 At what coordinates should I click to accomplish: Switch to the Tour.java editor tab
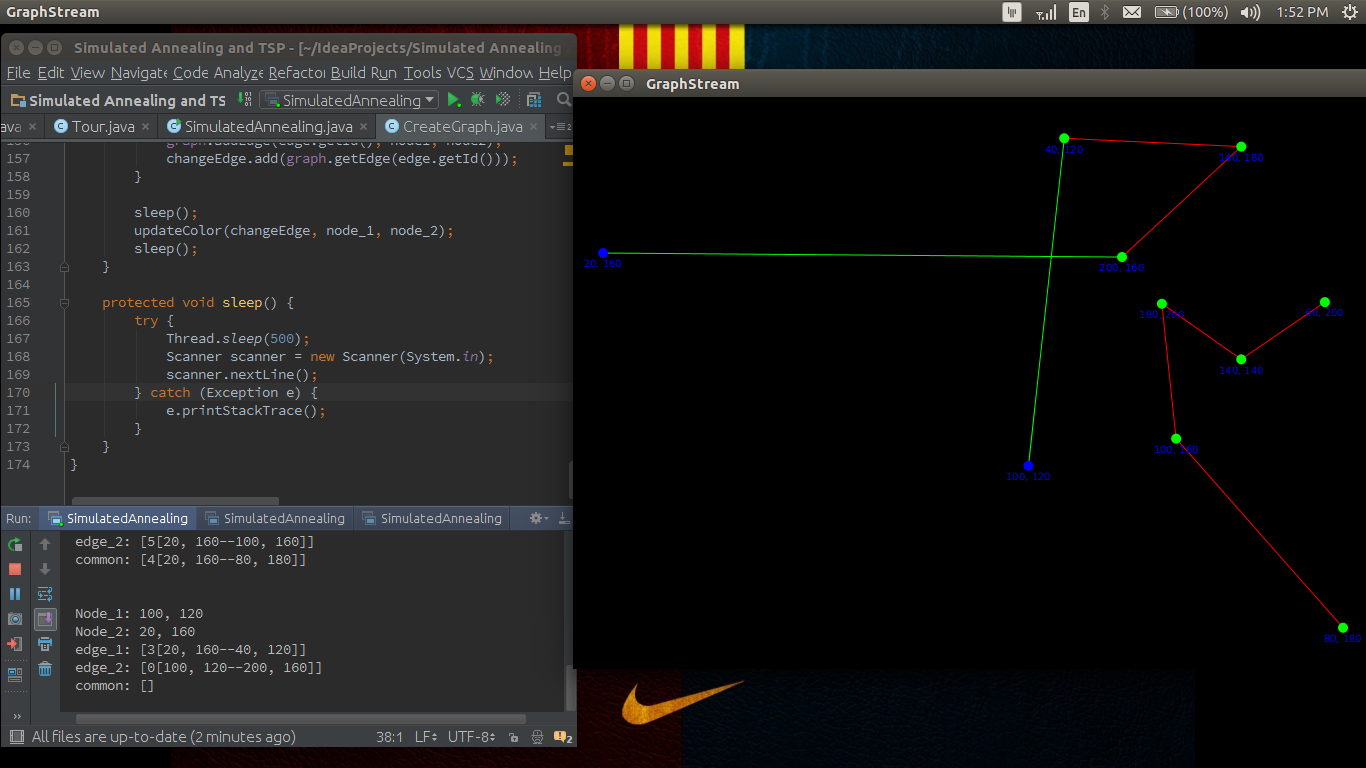point(103,127)
